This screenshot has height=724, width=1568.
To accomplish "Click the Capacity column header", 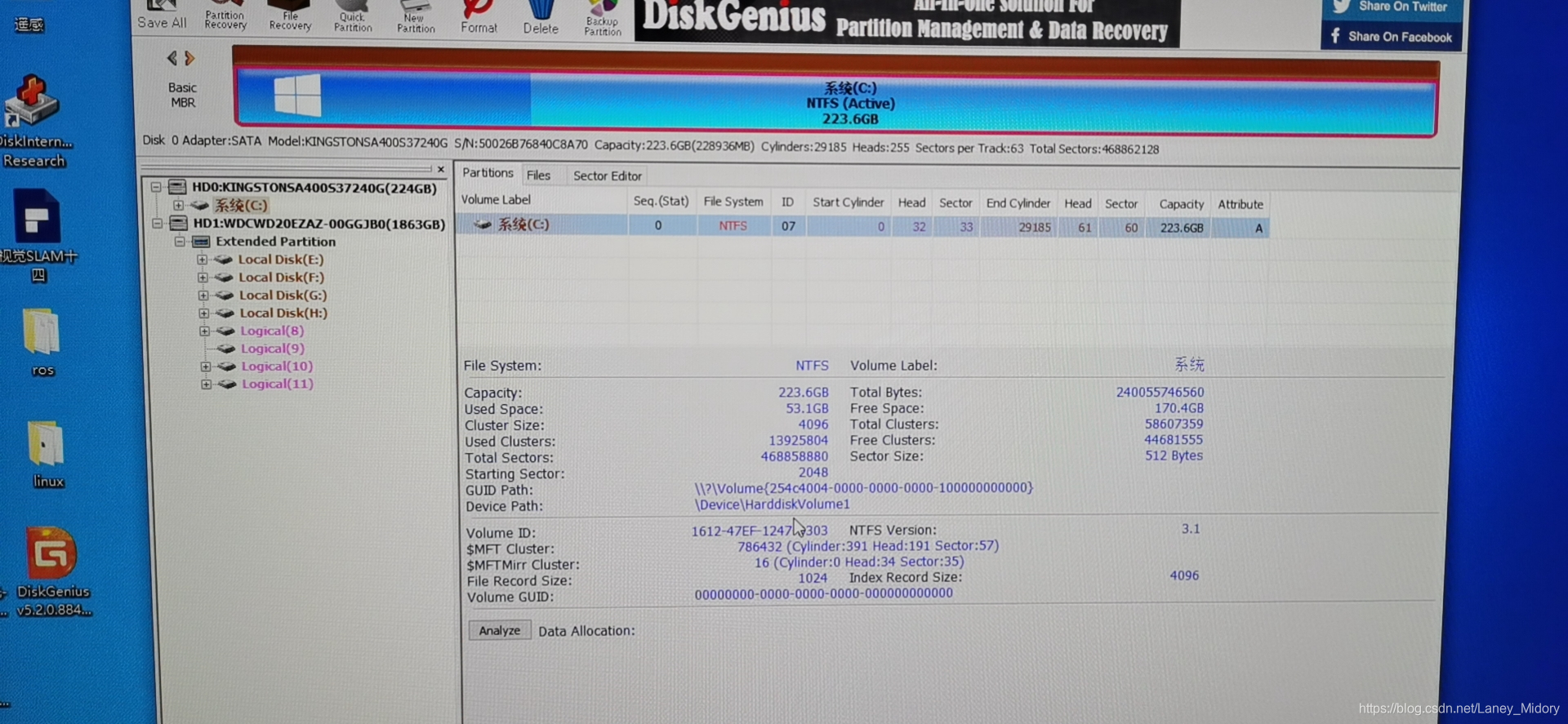I will coord(1181,204).
